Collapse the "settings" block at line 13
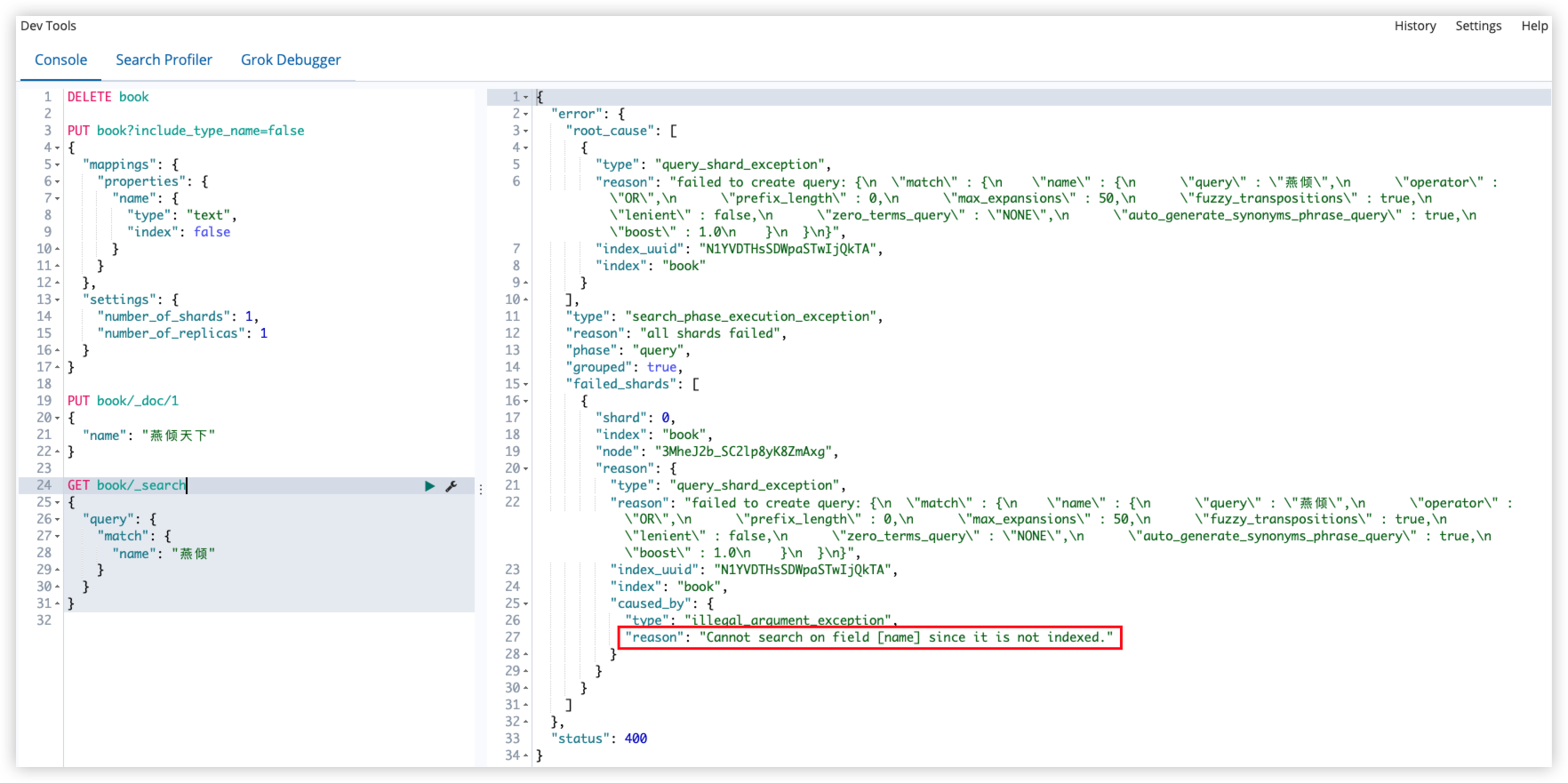The image size is (1568, 783). pyautogui.click(x=58, y=300)
